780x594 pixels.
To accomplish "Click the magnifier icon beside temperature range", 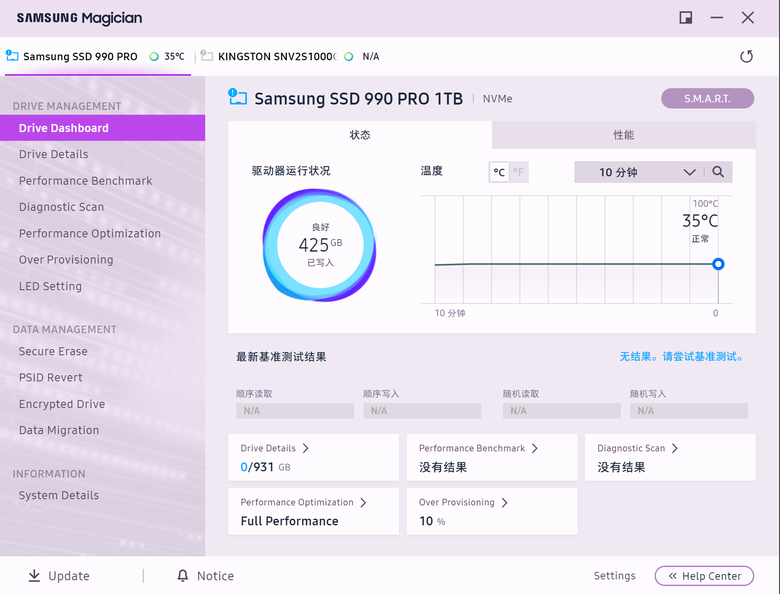I will [718, 172].
